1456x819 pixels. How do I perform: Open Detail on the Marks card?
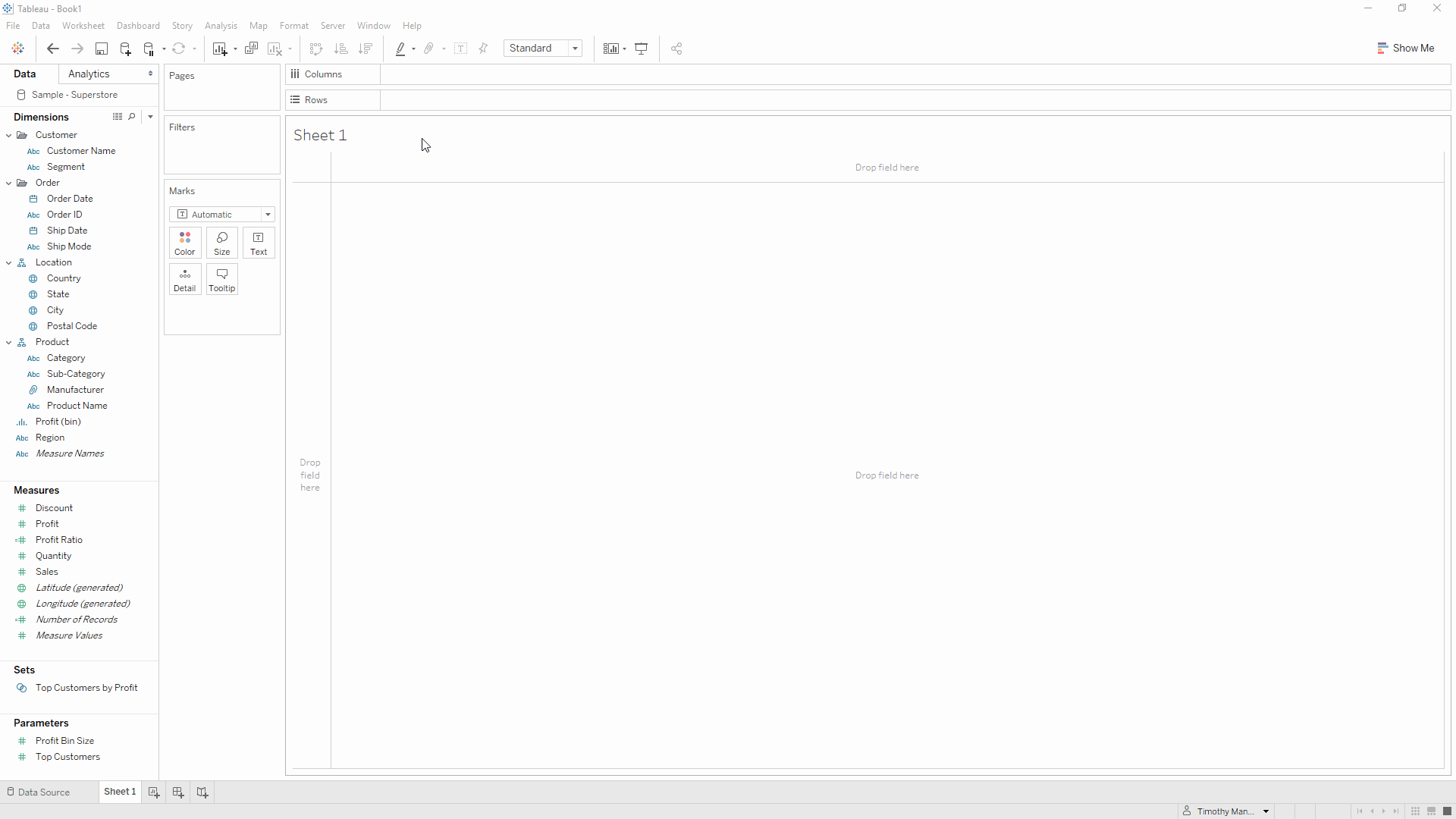click(185, 279)
